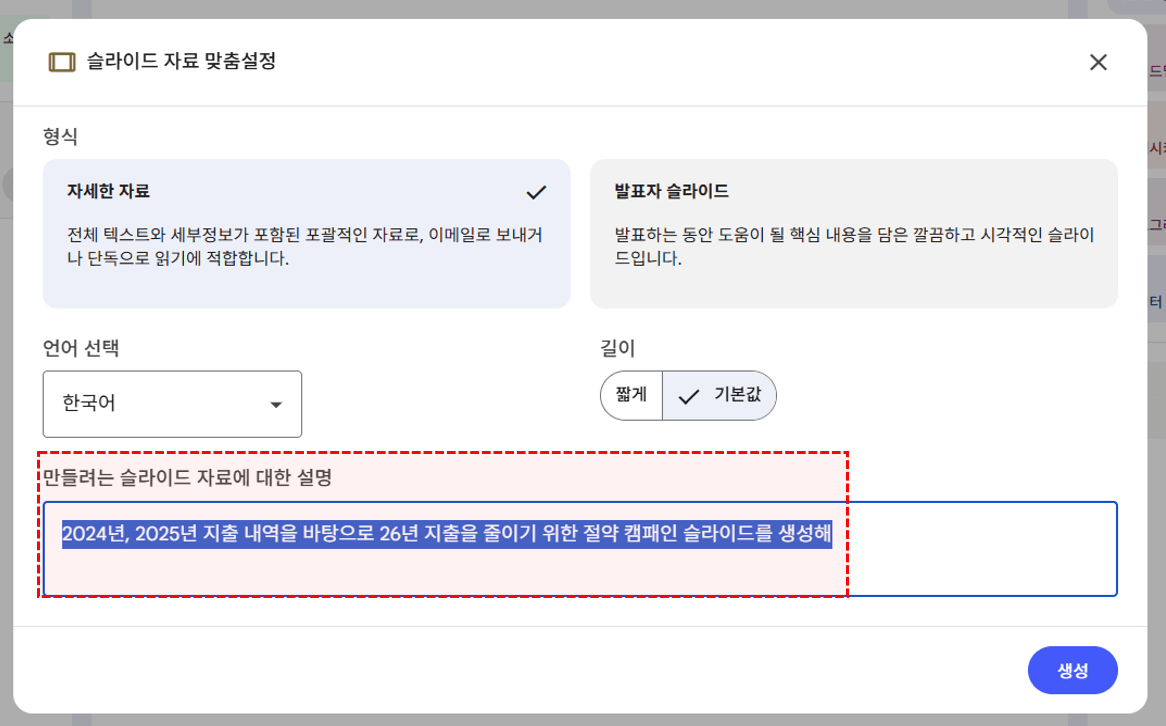Open the 한국어 language dropdown
The height and width of the screenshot is (726, 1166).
pos(172,404)
